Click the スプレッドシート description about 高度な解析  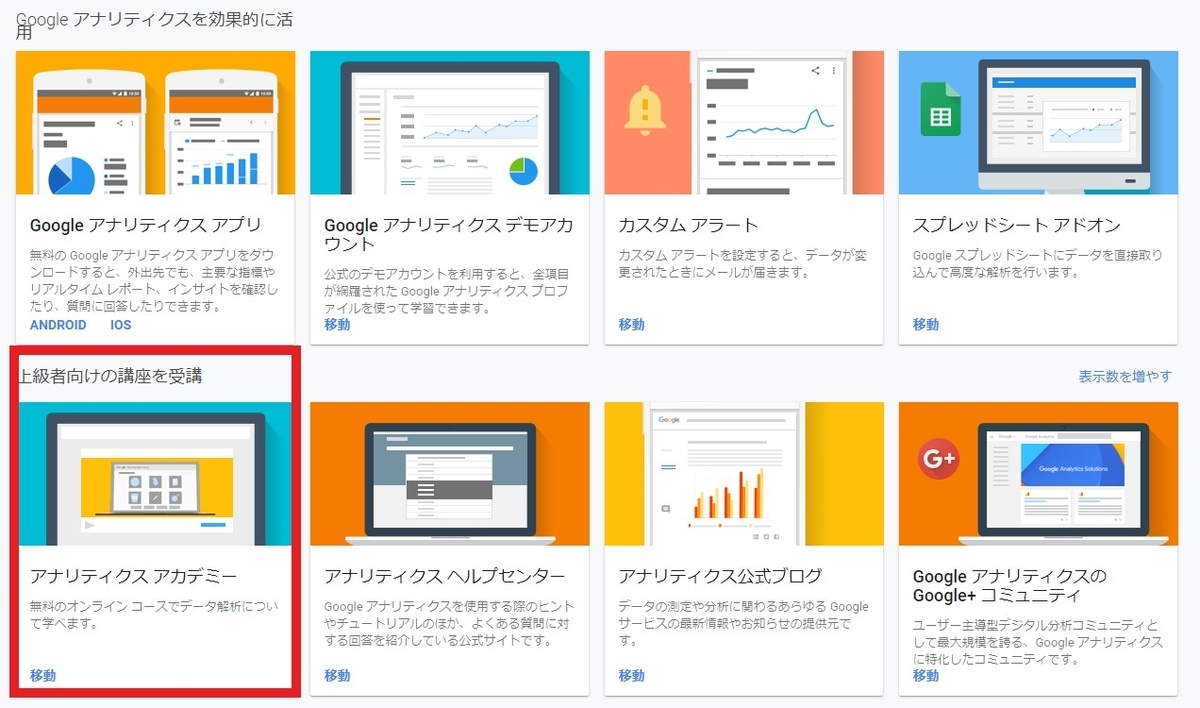(x=1038, y=264)
